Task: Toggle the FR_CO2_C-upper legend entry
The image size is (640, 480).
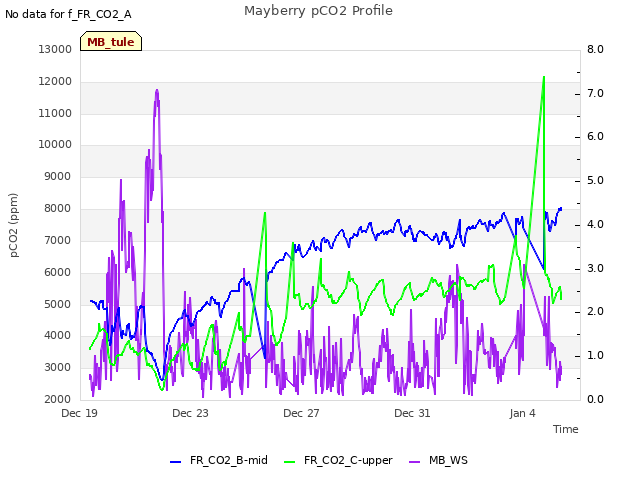Action: pyautogui.click(x=338, y=460)
